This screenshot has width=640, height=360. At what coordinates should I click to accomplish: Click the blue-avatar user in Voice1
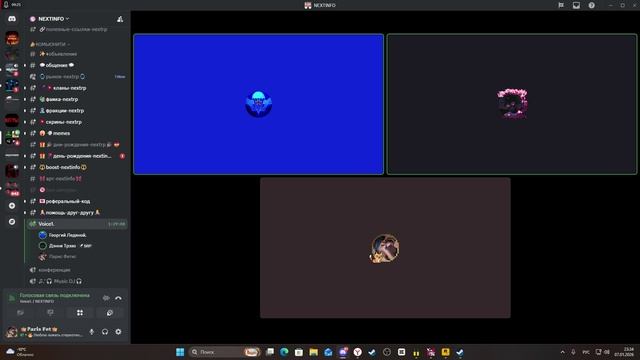tap(62, 235)
